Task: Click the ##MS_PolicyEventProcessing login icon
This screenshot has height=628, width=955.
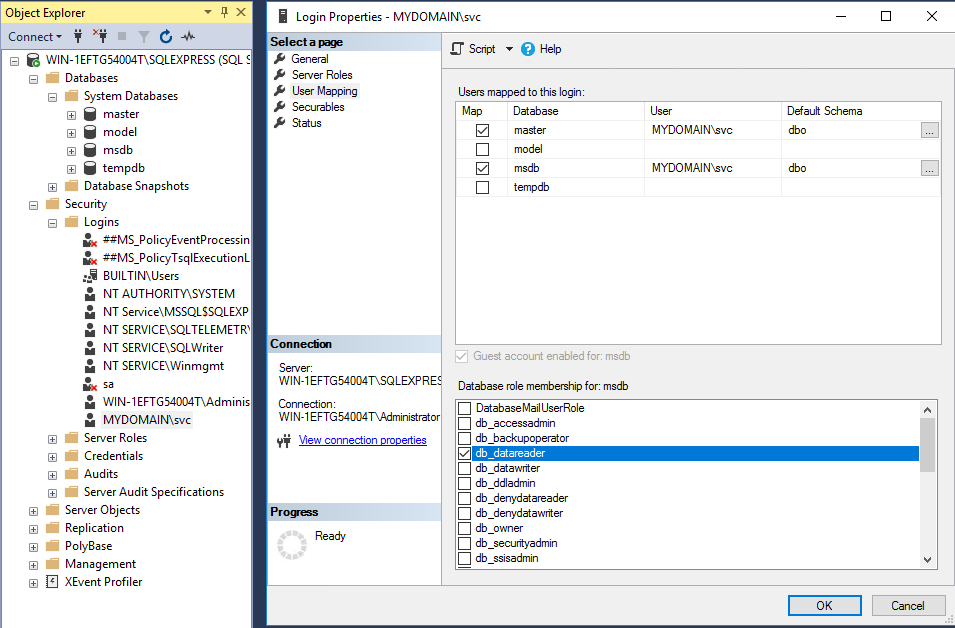Action: tap(90, 240)
